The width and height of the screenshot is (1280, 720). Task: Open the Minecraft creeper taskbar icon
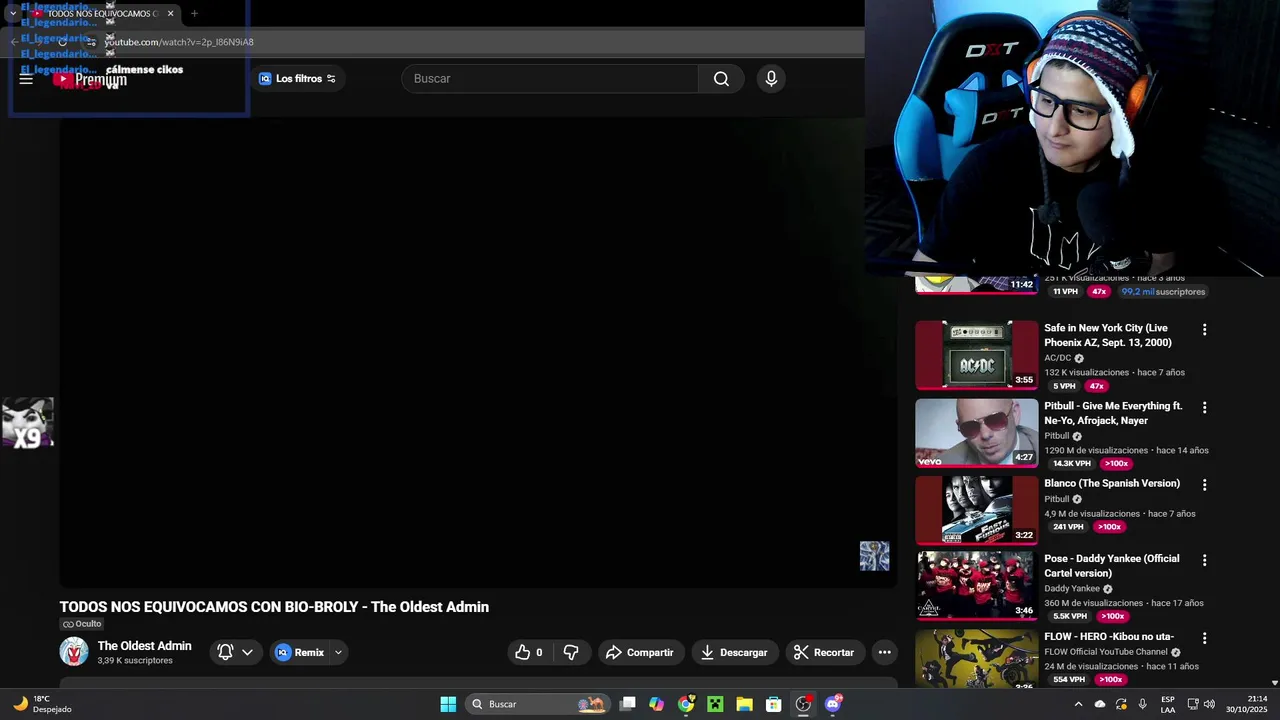[715, 704]
